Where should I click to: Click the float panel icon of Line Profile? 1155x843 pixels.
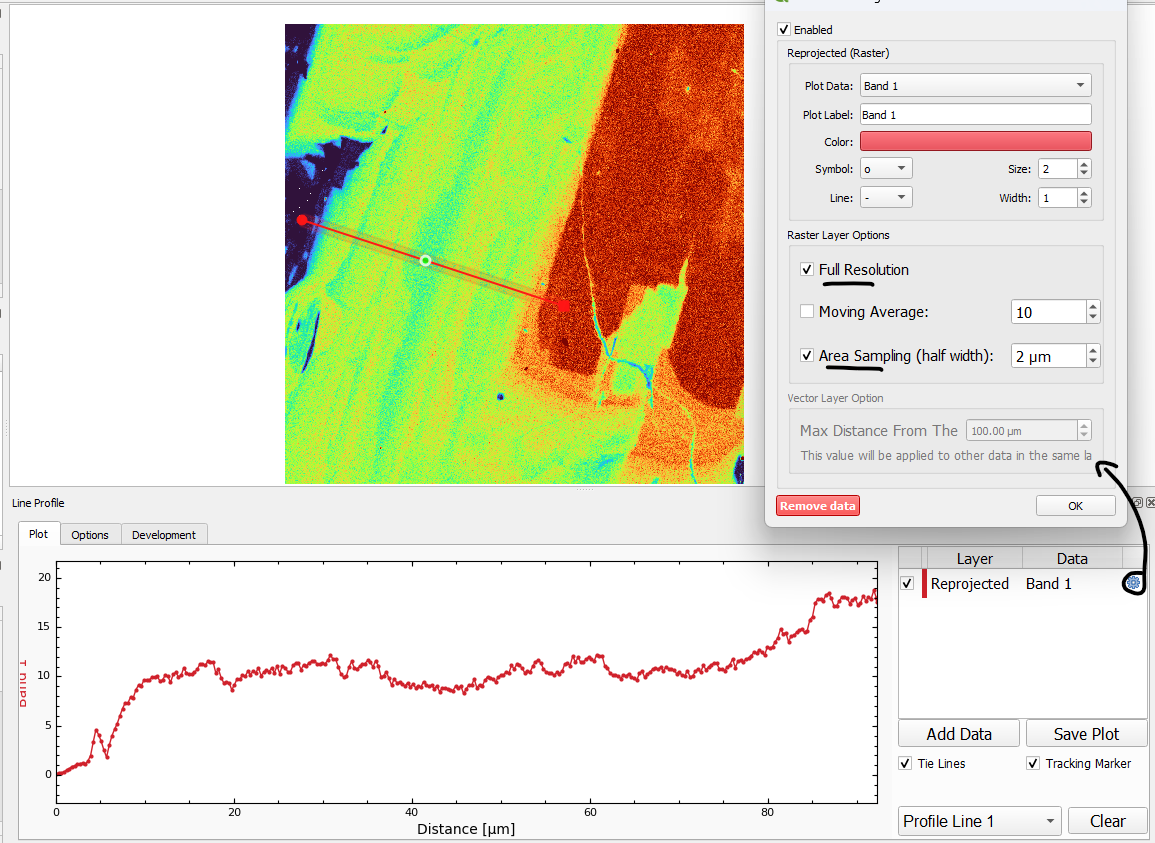[x=1137, y=503]
